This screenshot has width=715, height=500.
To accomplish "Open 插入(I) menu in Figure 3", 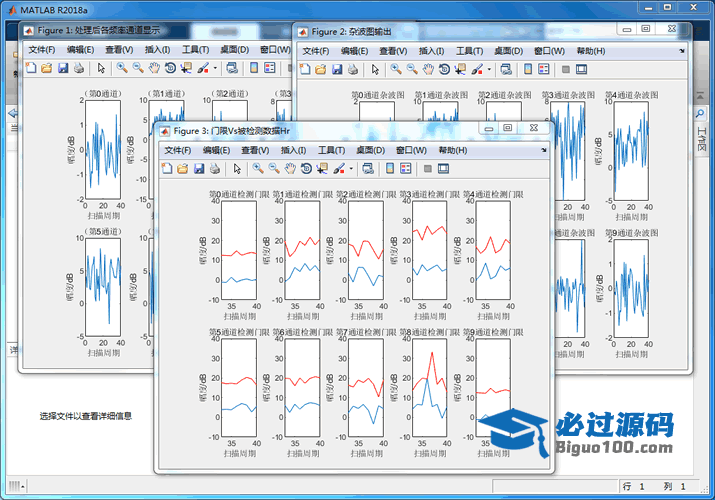I will coord(293,150).
